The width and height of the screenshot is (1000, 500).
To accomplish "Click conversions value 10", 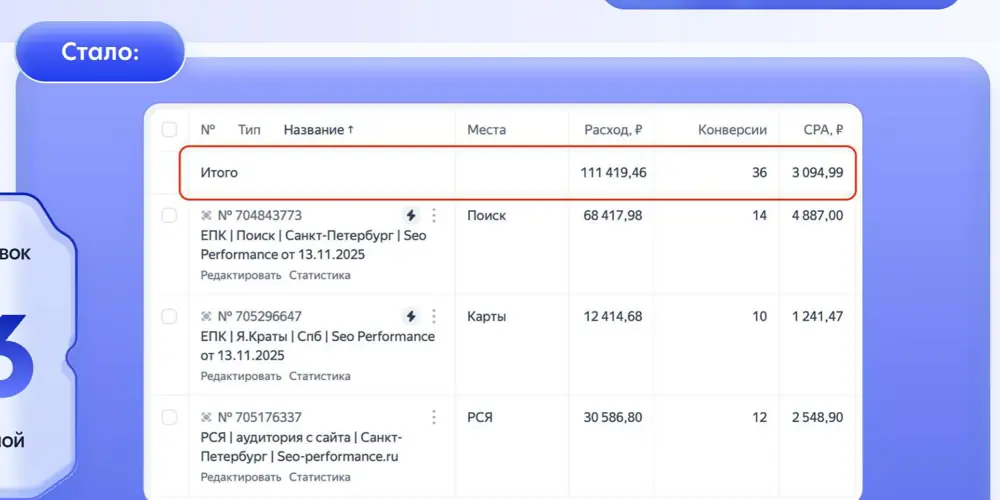I will (x=760, y=316).
